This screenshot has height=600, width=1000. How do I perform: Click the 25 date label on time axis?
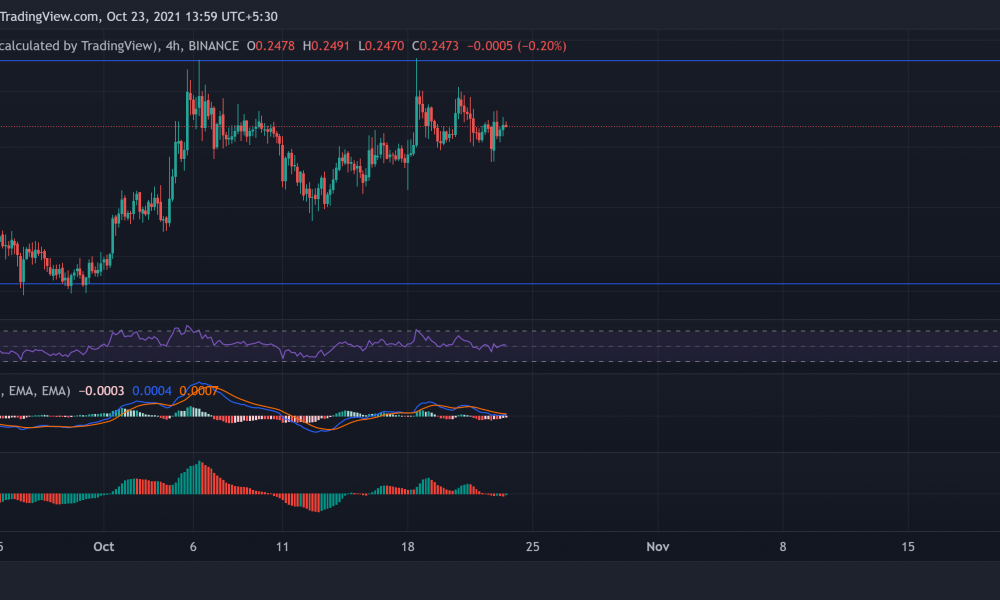click(533, 546)
